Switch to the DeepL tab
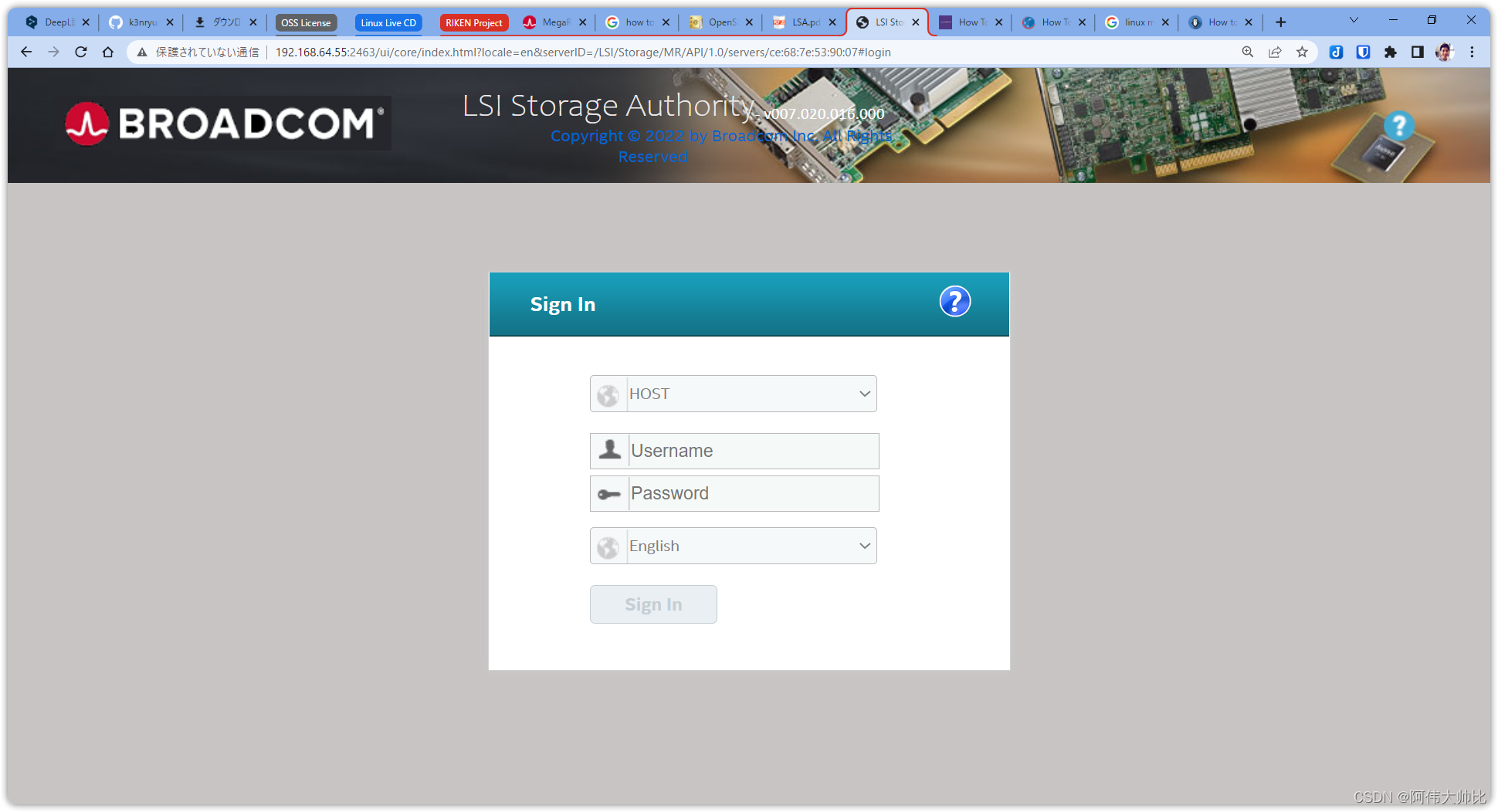This screenshot has height=812, width=1498. click(x=51, y=22)
